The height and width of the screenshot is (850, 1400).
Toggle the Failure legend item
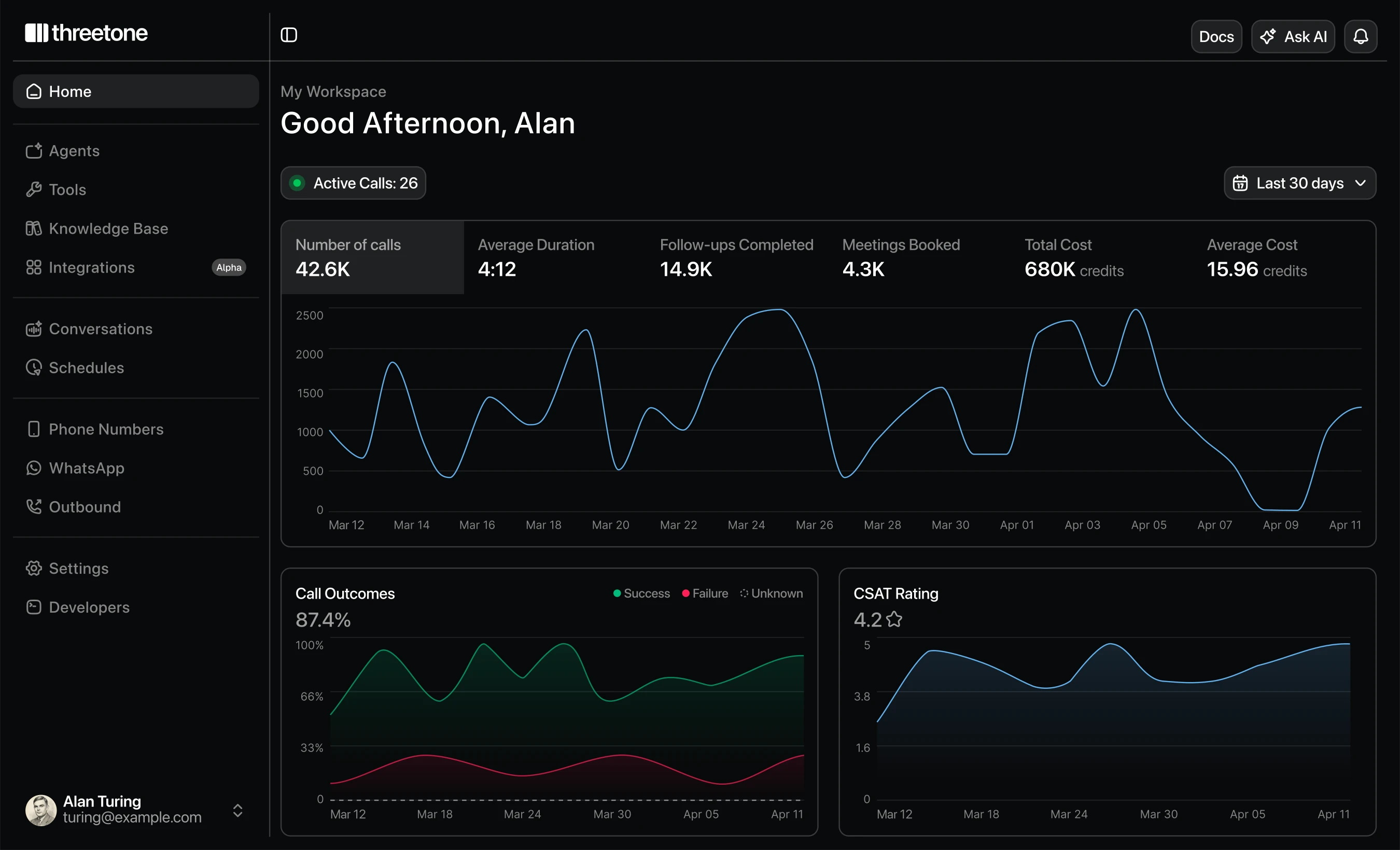coord(705,593)
